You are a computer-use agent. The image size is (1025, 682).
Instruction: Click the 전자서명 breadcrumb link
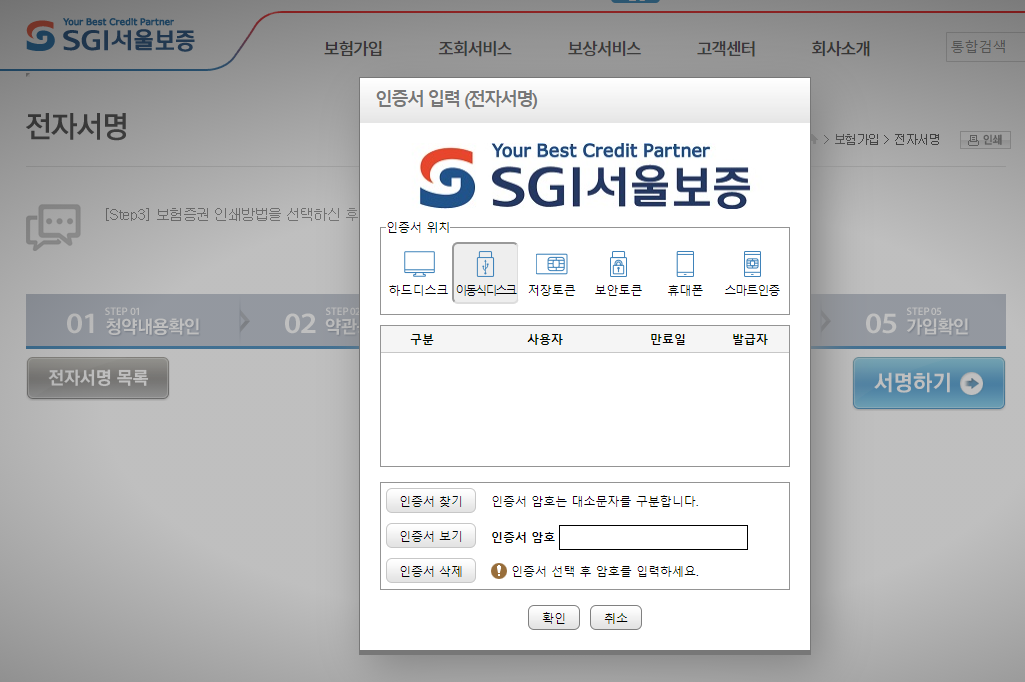coord(917,139)
